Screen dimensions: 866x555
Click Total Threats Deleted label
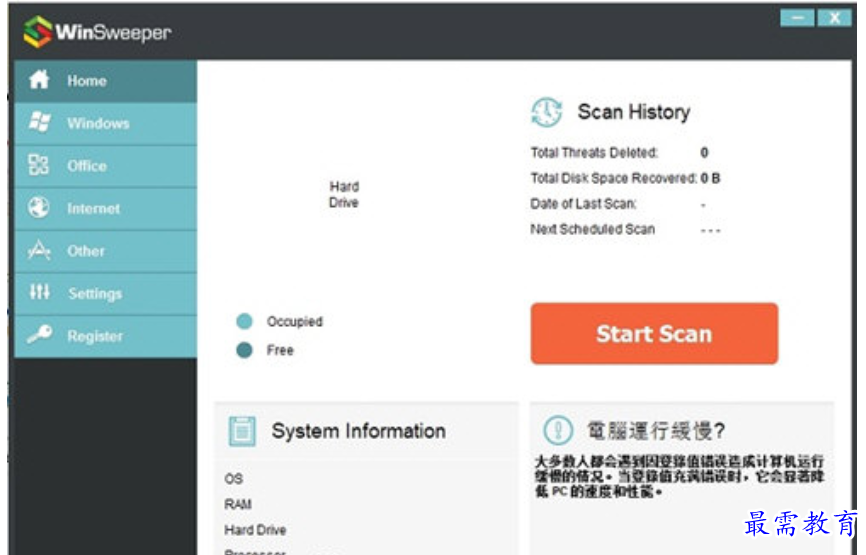click(x=594, y=152)
